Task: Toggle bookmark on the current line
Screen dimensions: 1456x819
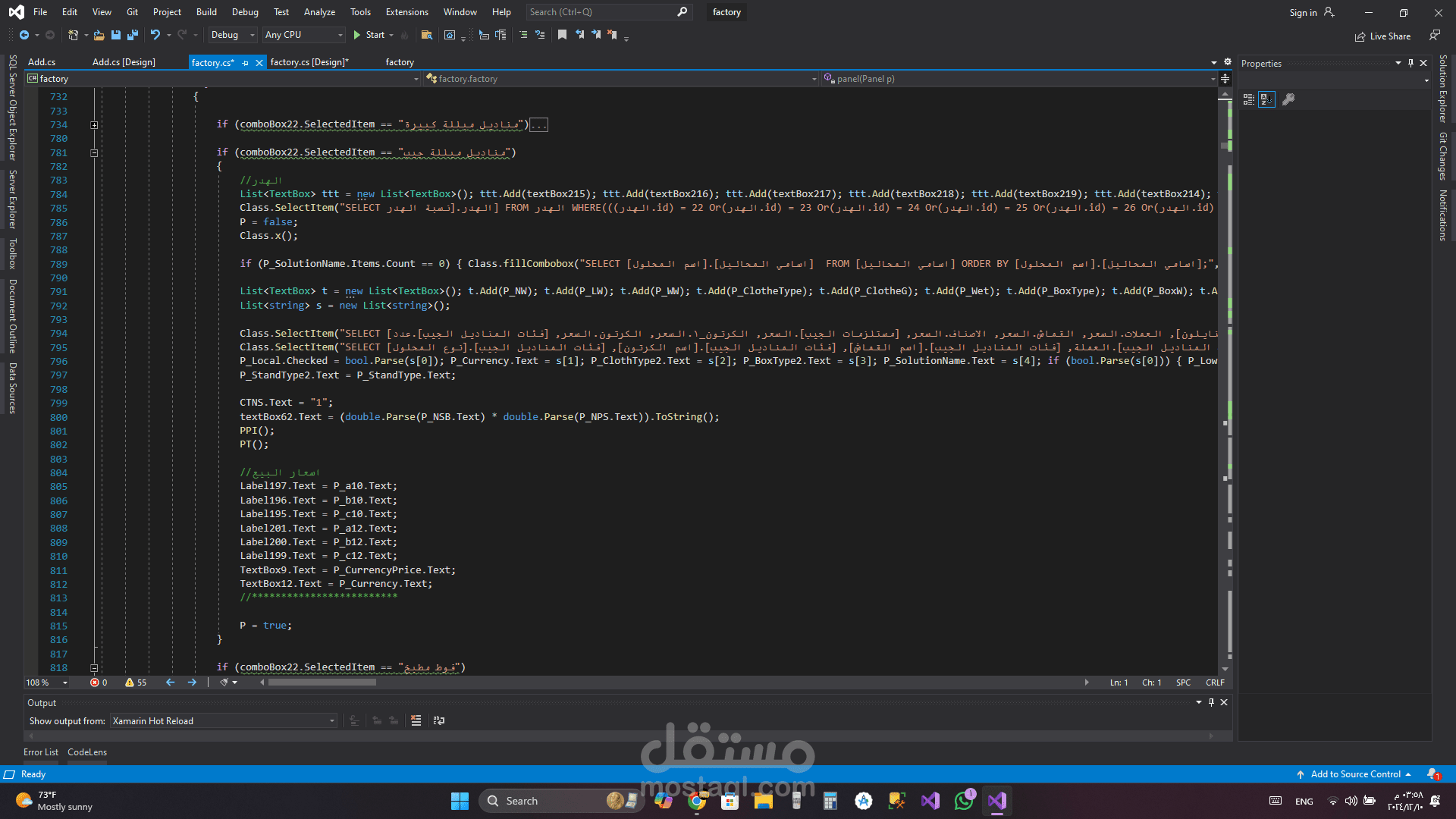Action: [562, 35]
